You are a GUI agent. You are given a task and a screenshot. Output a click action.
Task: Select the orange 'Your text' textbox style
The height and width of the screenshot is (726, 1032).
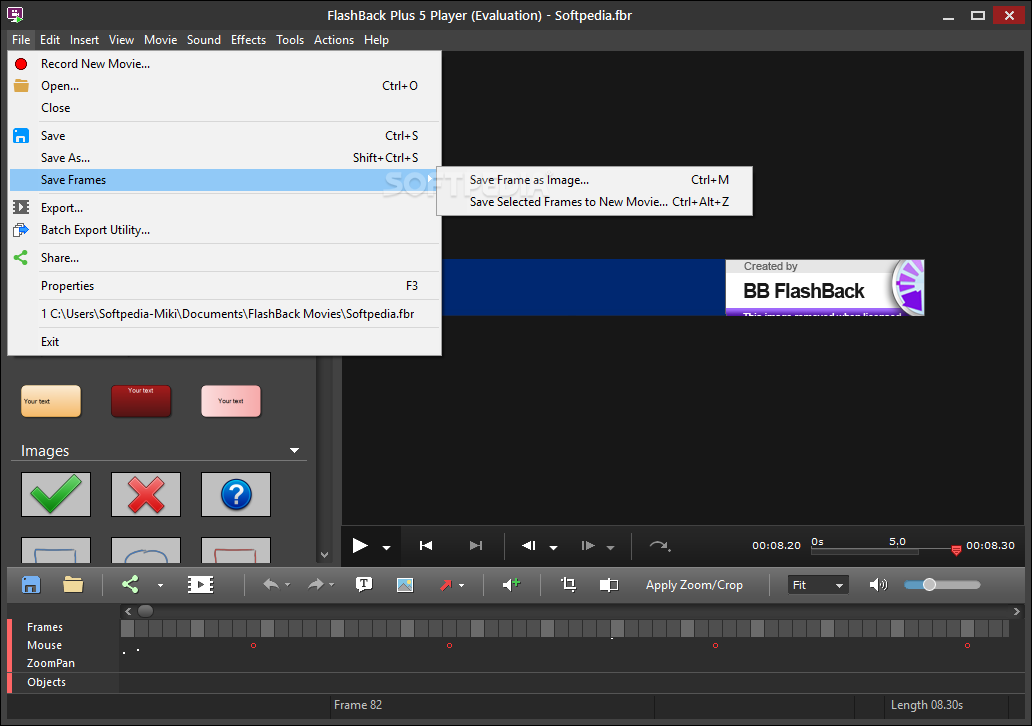point(51,402)
